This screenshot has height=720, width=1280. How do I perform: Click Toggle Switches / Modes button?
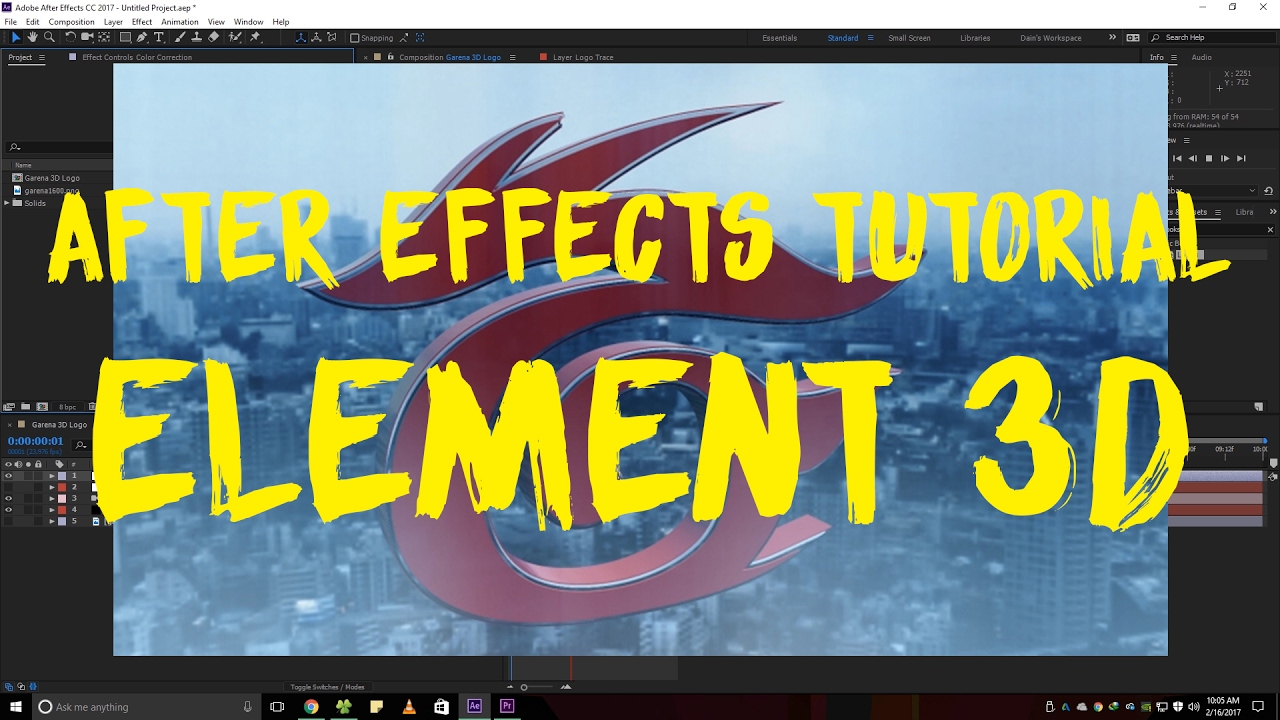coord(327,687)
